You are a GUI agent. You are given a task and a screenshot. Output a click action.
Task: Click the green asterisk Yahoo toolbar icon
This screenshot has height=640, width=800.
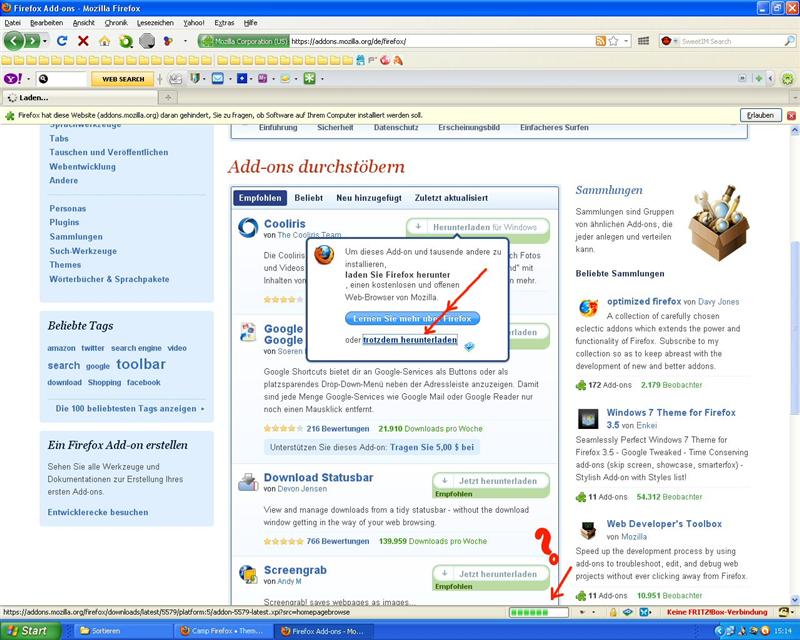(x=310, y=79)
